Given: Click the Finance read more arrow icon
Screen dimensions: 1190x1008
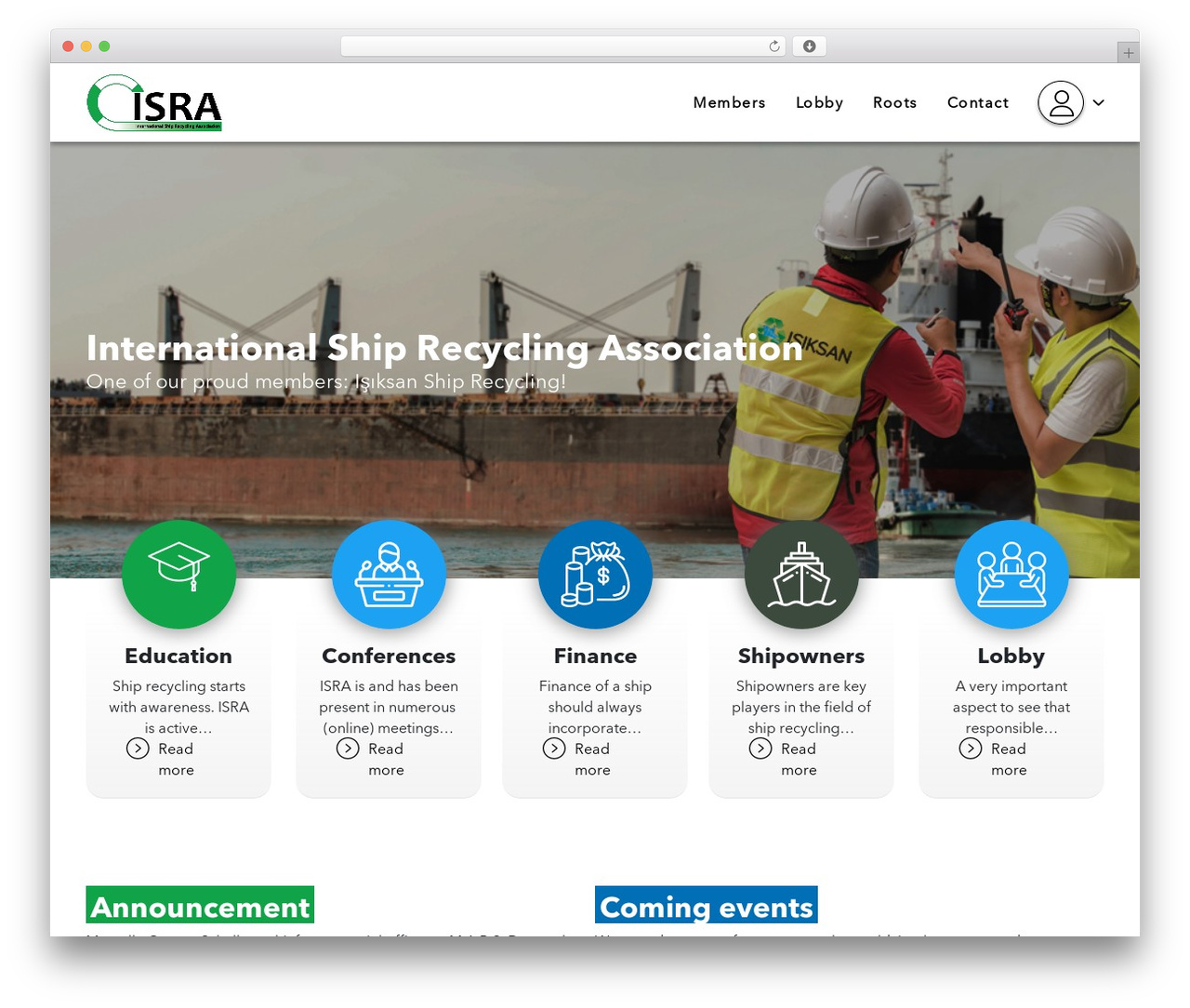Looking at the screenshot, I should click(x=554, y=749).
